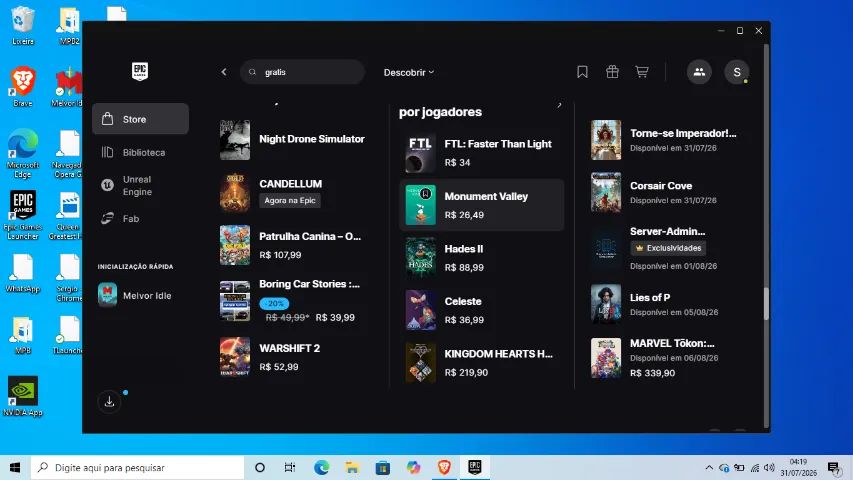Expand the Descobrir dropdown
Image resolution: width=853 pixels, height=480 pixels.
pos(409,72)
